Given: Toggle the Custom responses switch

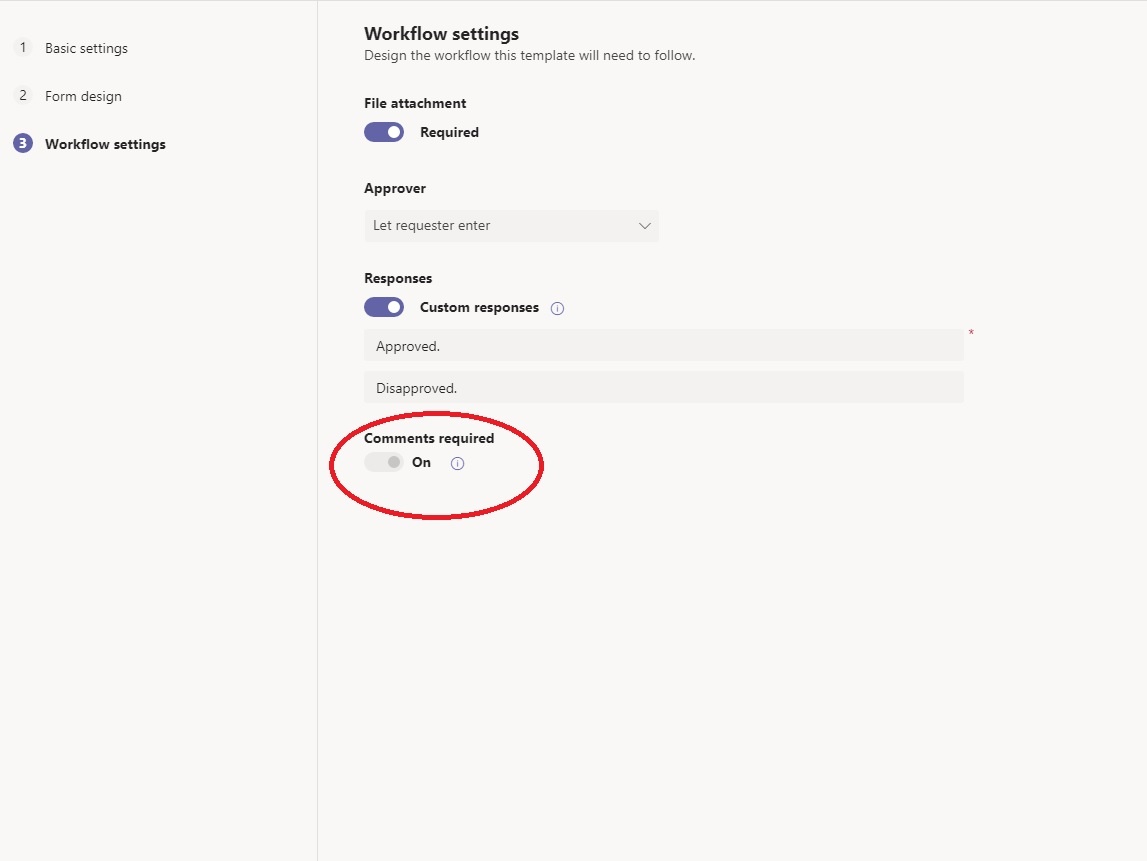Looking at the screenshot, I should tap(384, 307).
